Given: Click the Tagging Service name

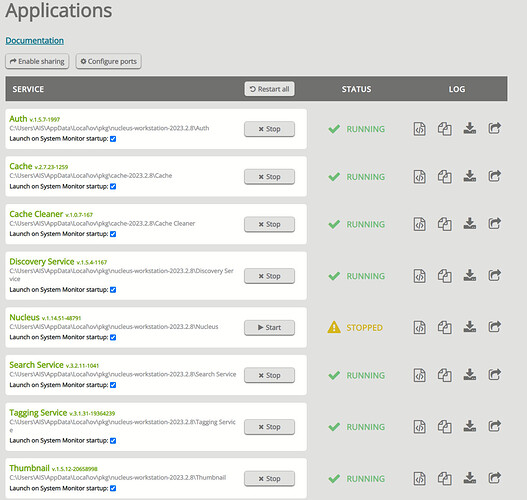Looking at the screenshot, I should coord(38,413).
